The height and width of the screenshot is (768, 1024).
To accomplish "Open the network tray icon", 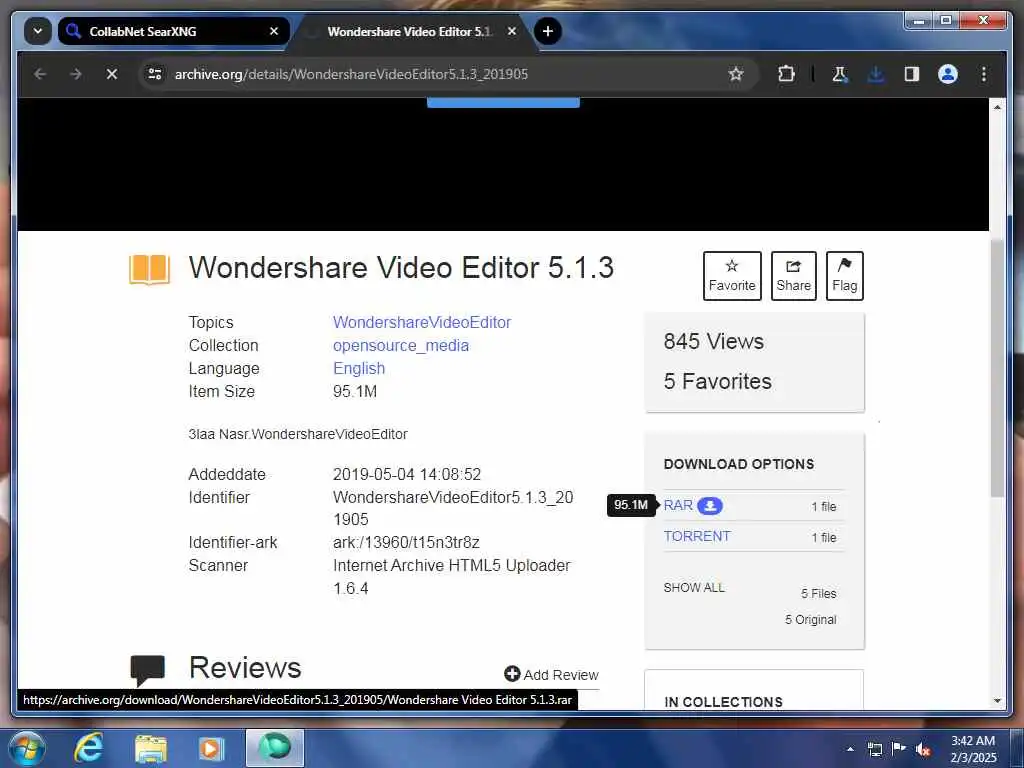I will coord(874,749).
